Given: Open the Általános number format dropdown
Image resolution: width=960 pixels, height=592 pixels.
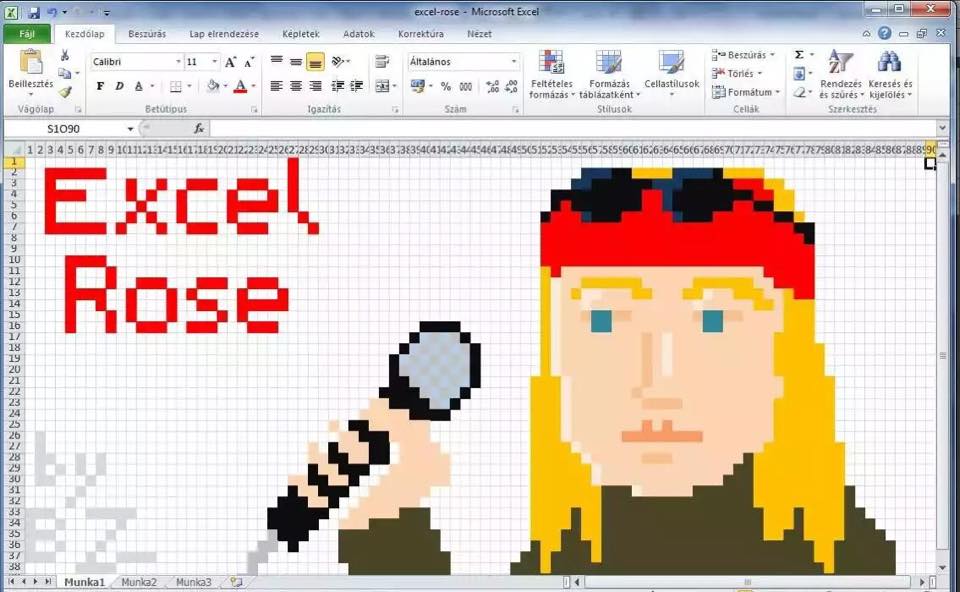Looking at the screenshot, I should (514, 62).
